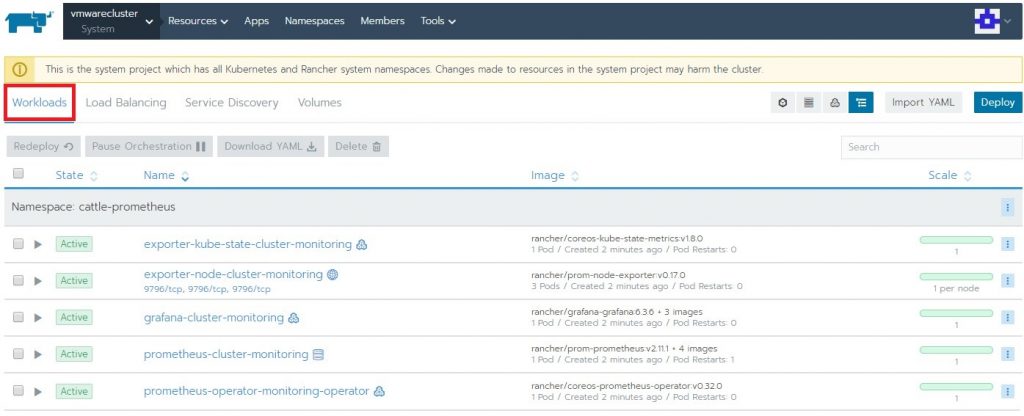
Task: Focus the workloads Search field
Action: (x=931, y=147)
